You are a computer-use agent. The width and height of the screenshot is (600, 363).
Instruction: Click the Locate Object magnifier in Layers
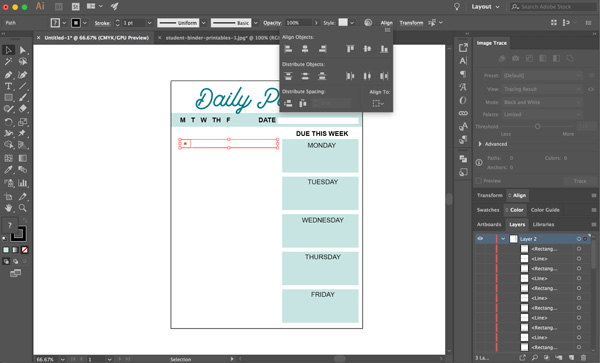coord(535,358)
